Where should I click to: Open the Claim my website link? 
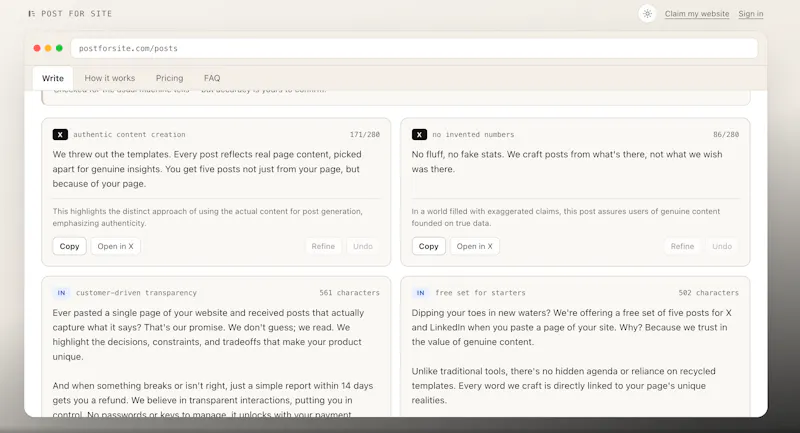697,14
